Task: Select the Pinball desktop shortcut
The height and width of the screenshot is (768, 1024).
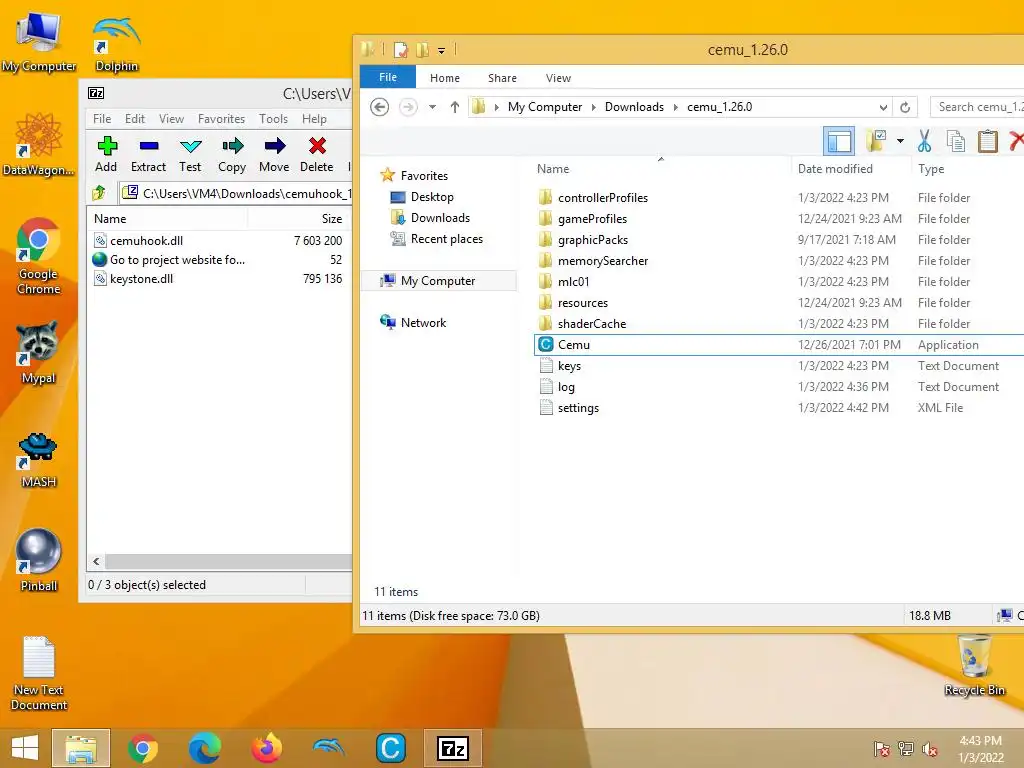Action: pos(39,560)
